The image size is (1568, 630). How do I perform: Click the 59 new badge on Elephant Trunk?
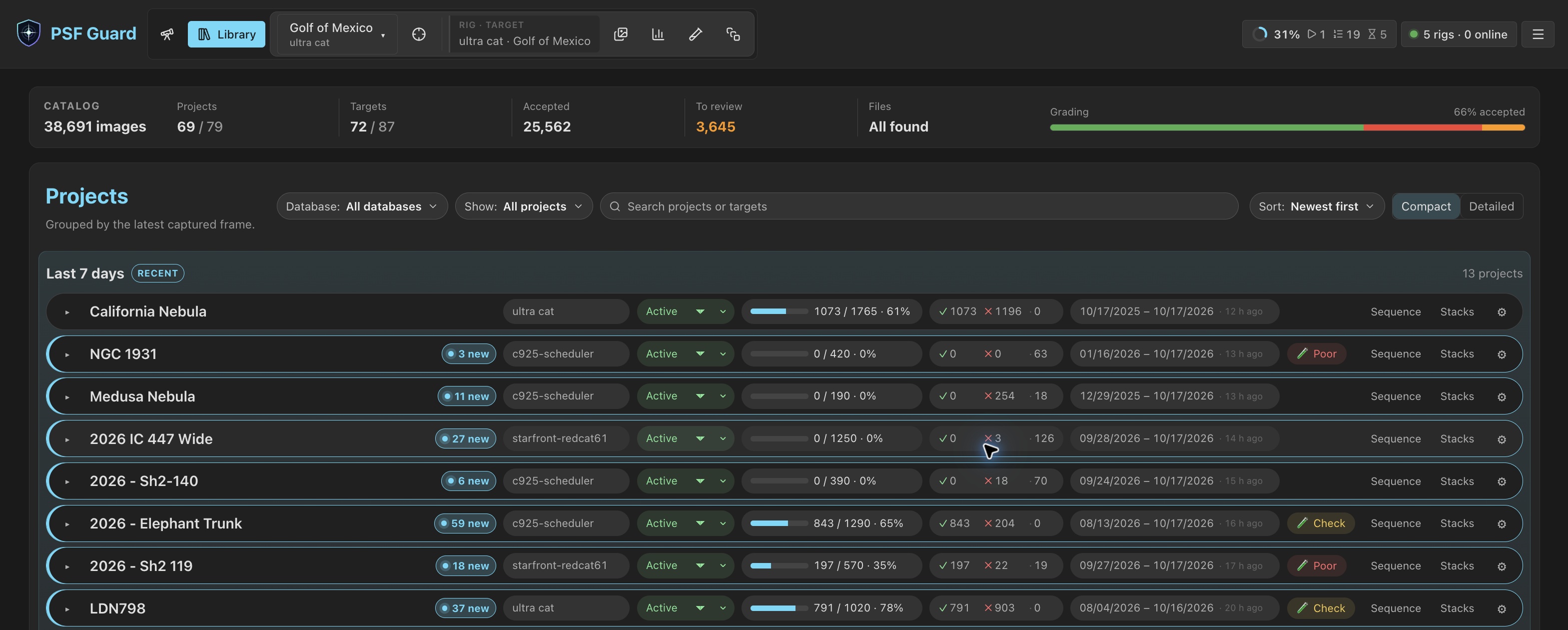[465, 523]
